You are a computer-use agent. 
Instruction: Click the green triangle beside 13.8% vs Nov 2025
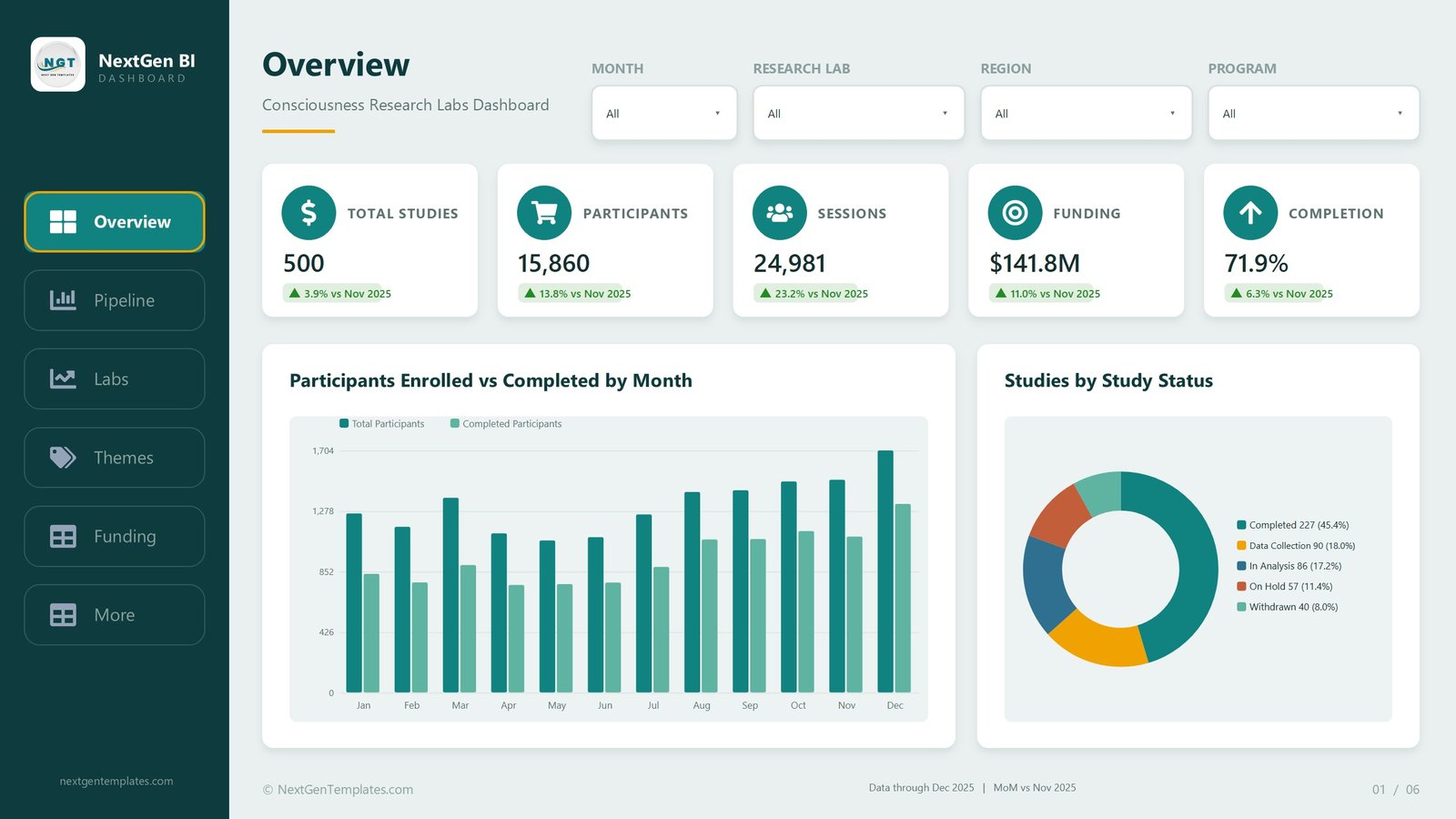coord(530,293)
